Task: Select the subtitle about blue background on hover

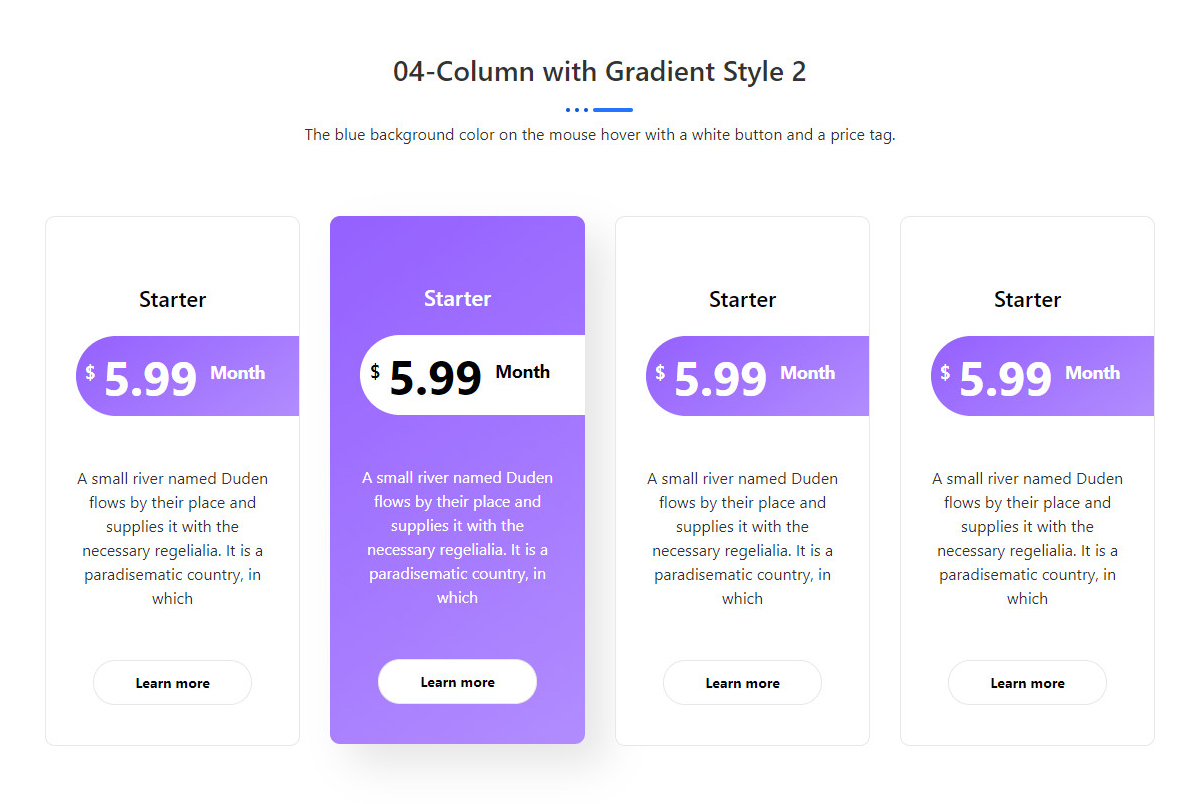Action: 599,134
